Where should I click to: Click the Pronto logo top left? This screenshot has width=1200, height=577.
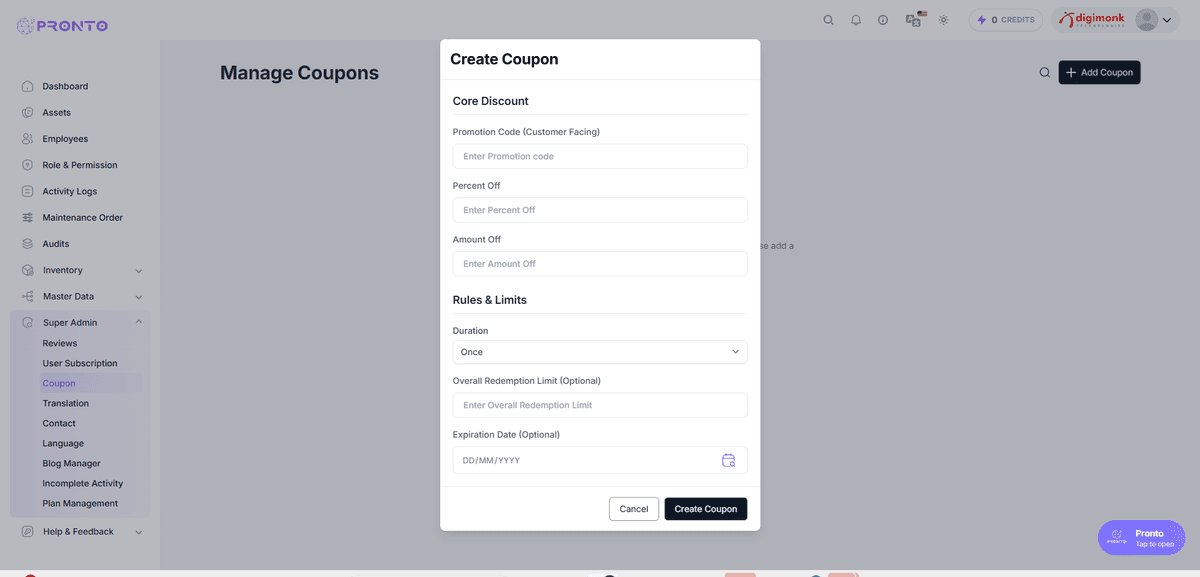pos(61,24)
